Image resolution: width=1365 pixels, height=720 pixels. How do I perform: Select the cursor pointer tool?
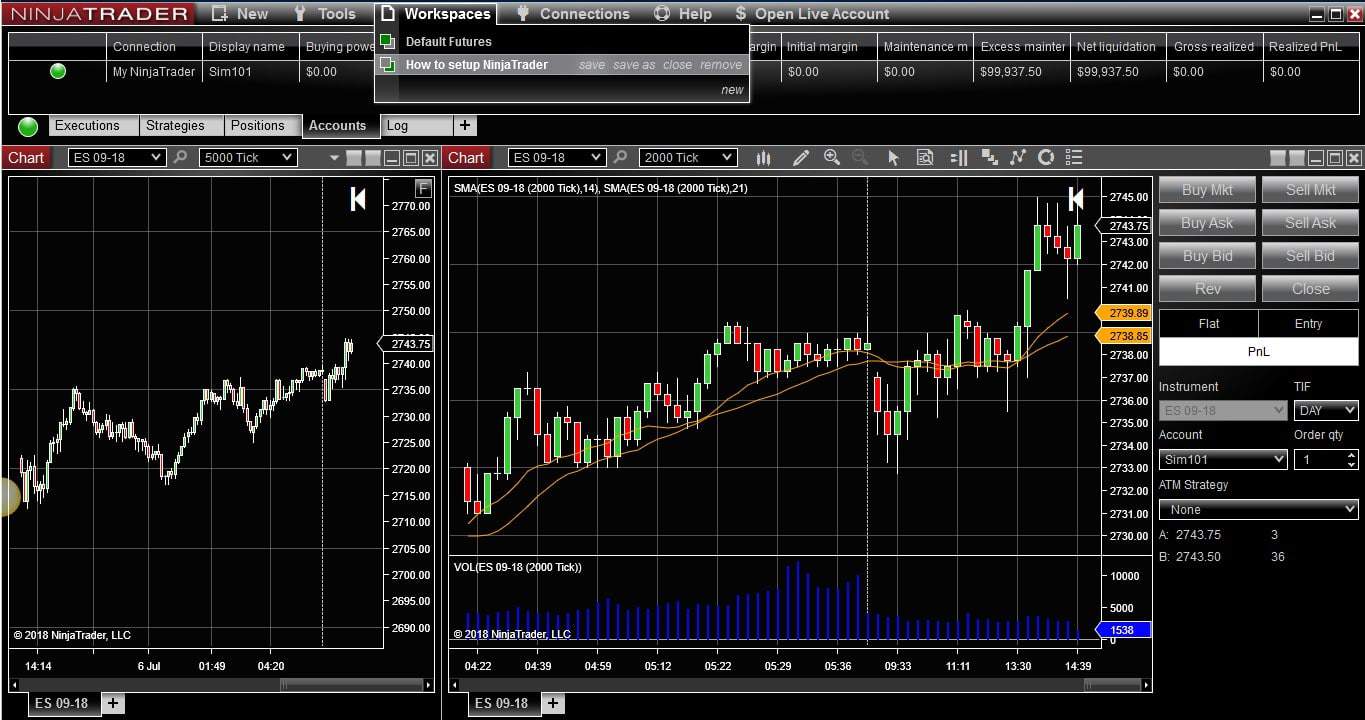pyautogui.click(x=893, y=157)
